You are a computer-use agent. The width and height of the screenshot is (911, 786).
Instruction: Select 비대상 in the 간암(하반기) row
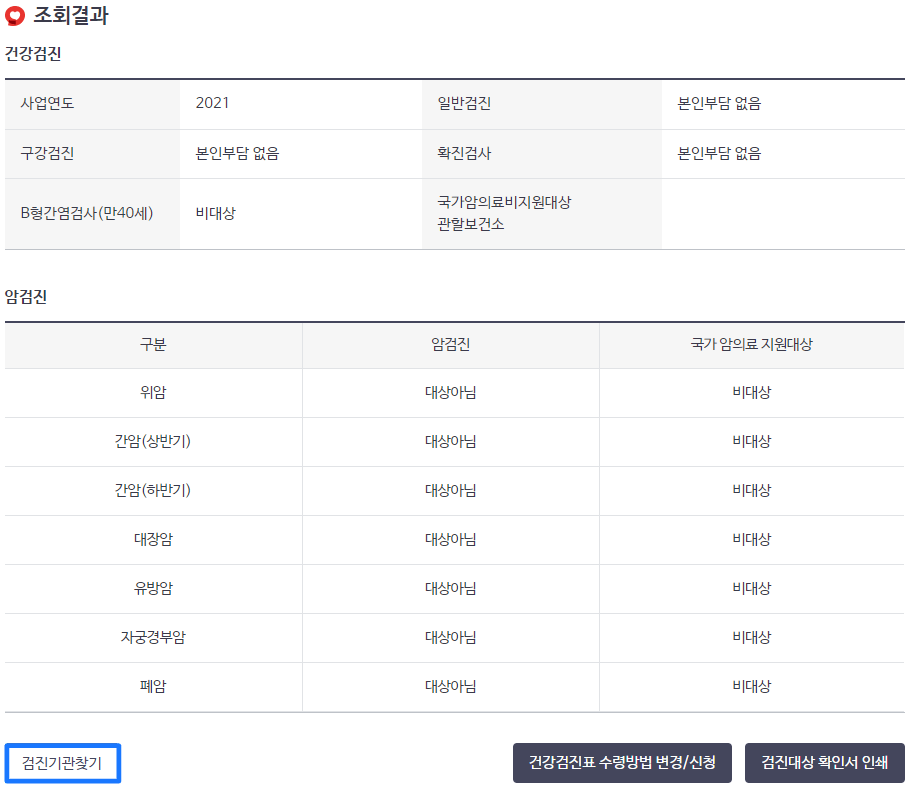tap(751, 491)
